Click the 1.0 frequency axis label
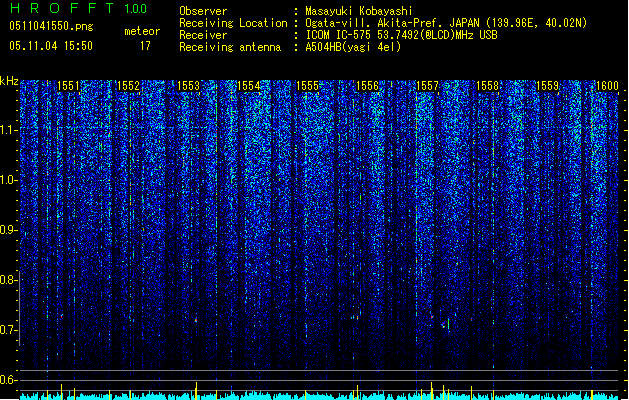The height and width of the screenshot is (400, 629). pyautogui.click(x=8, y=180)
